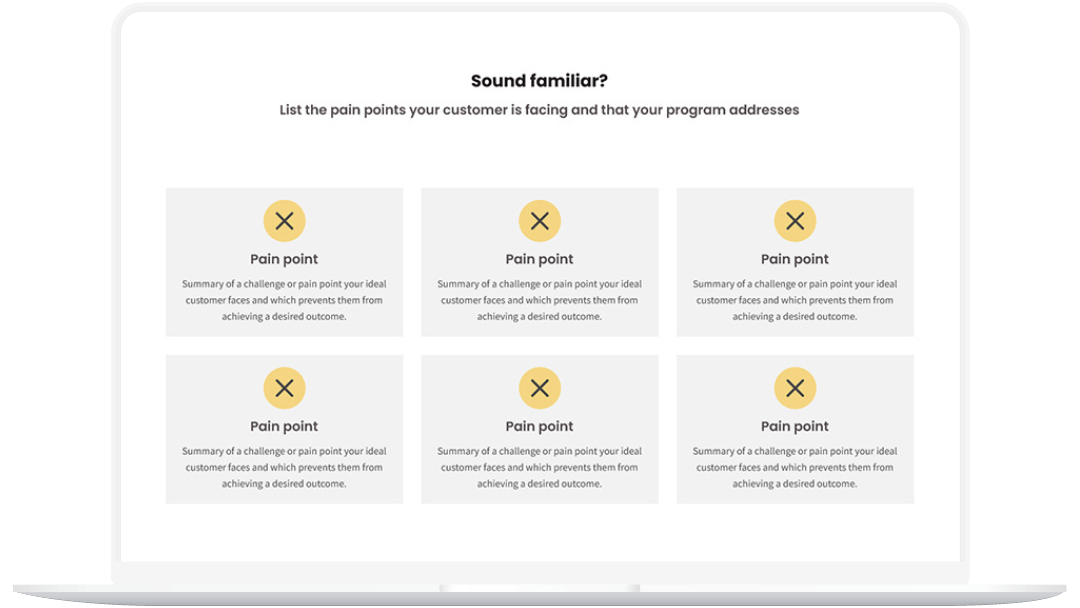Select the 'List the pain points' subtitle text

pos(539,110)
